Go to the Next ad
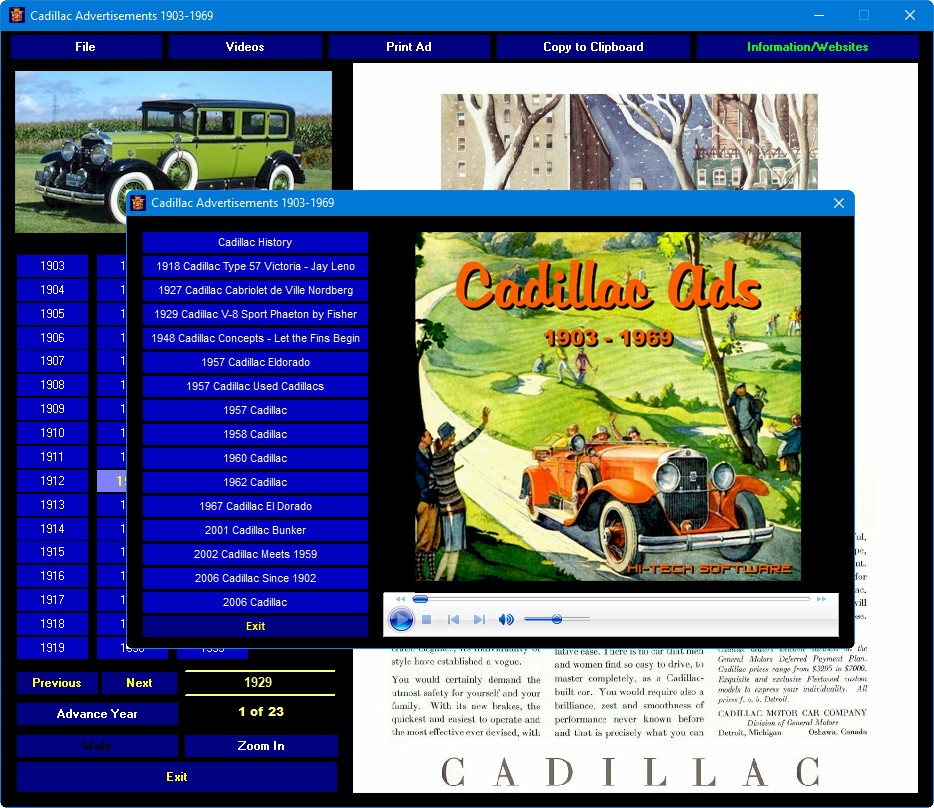 tap(139, 683)
